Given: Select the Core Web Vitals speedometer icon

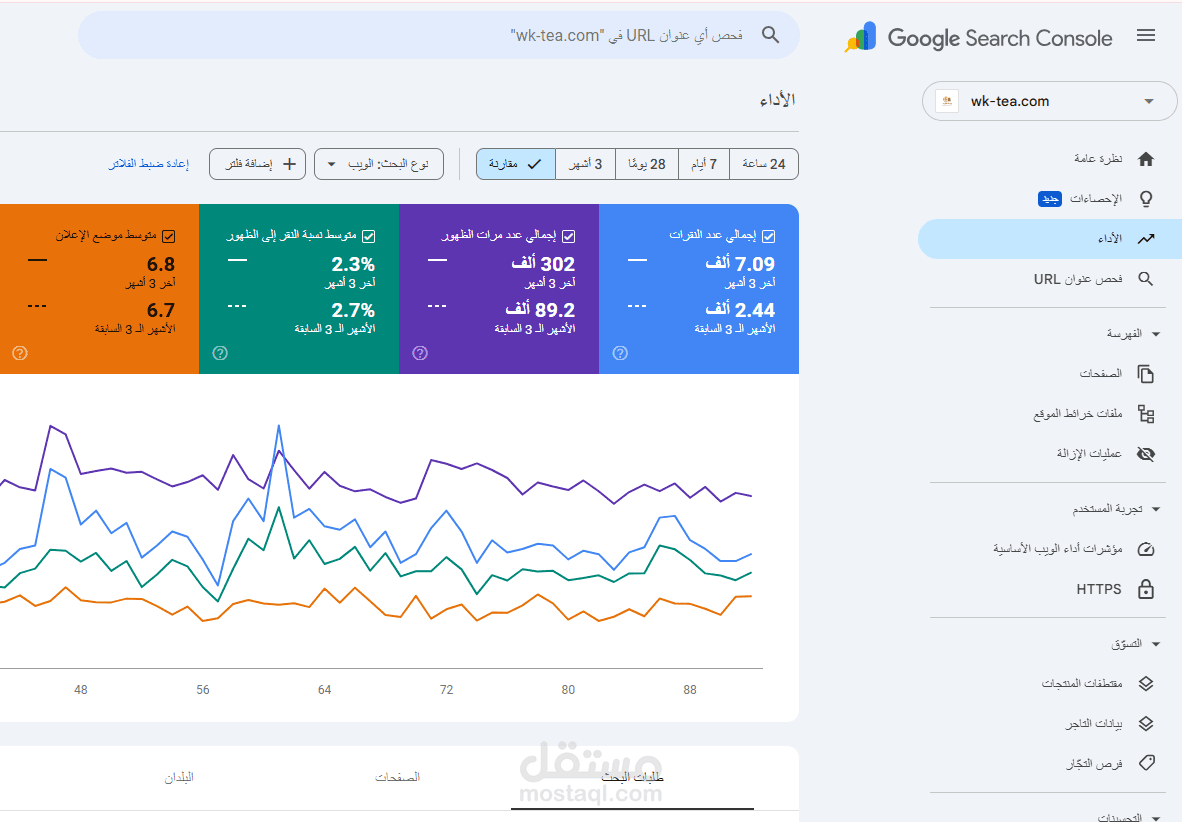Looking at the screenshot, I should [1146, 548].
